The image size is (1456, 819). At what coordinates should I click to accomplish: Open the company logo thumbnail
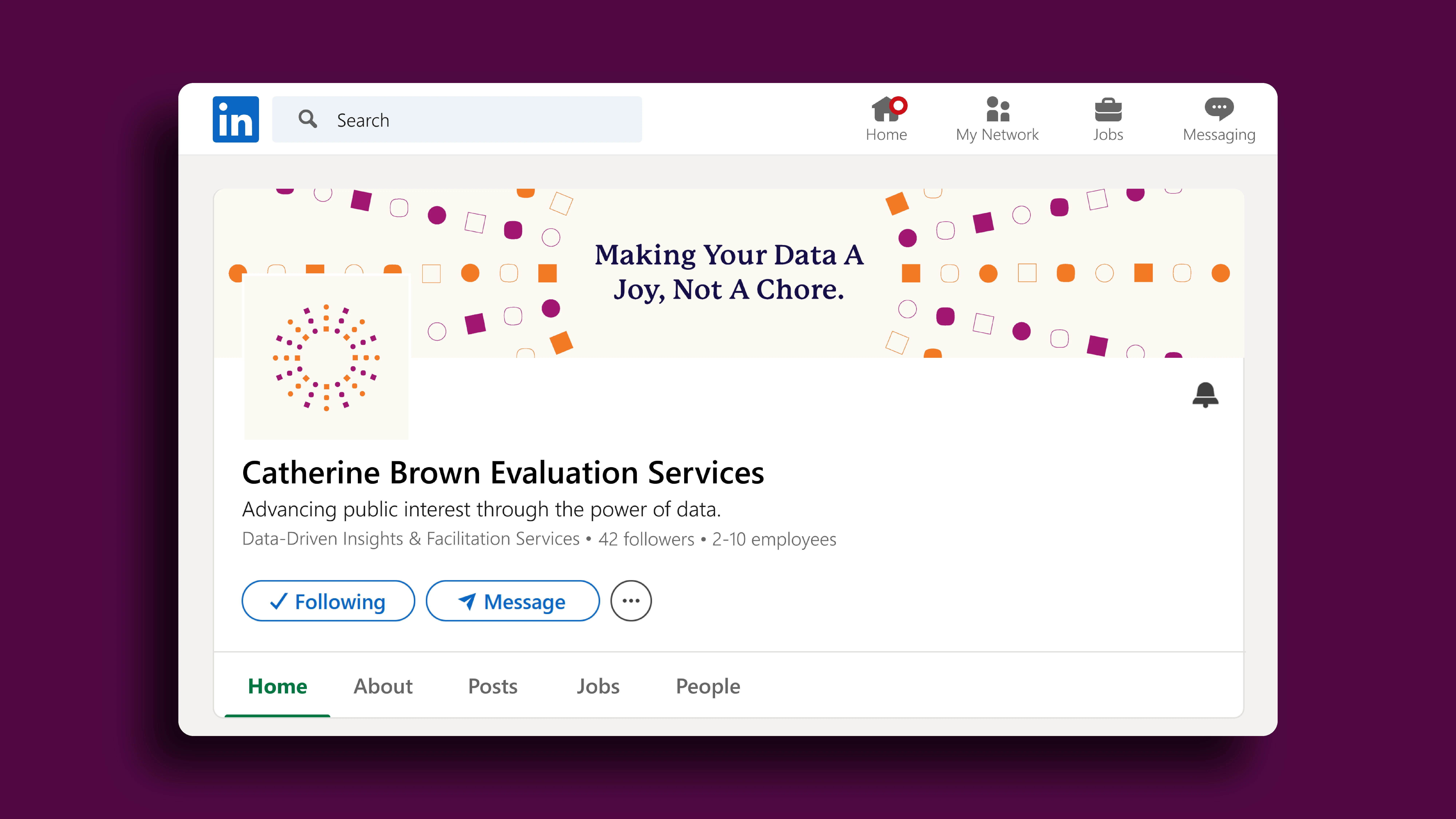(x=326, y=357)
